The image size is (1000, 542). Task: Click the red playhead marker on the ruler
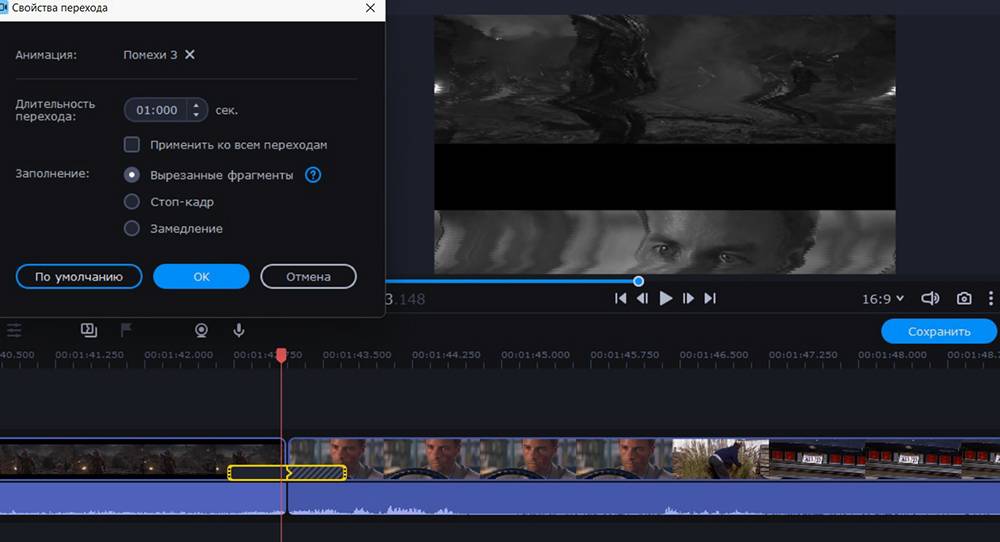[281, 355]
